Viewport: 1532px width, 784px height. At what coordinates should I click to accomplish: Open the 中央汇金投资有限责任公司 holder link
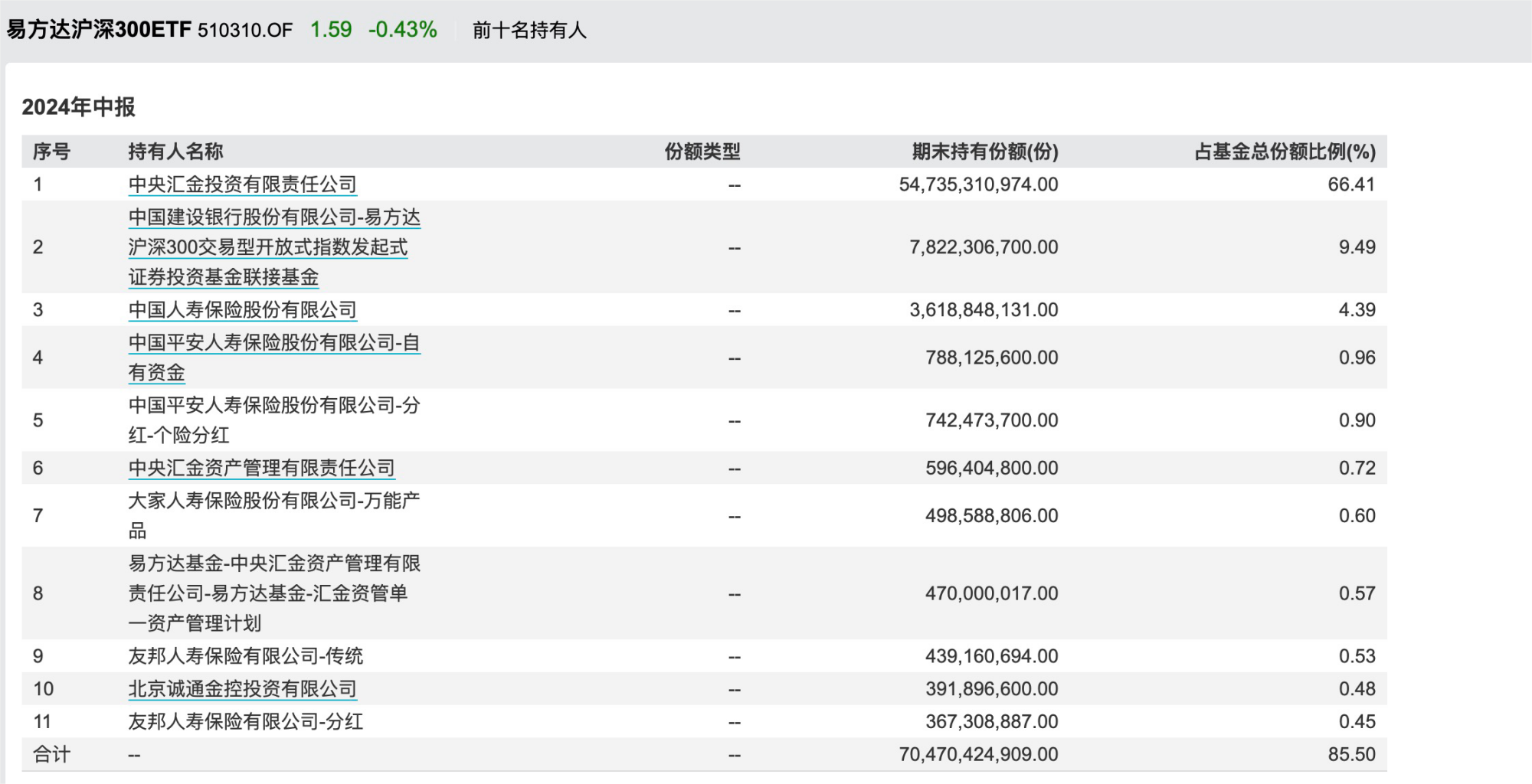(x=242, y=185)
